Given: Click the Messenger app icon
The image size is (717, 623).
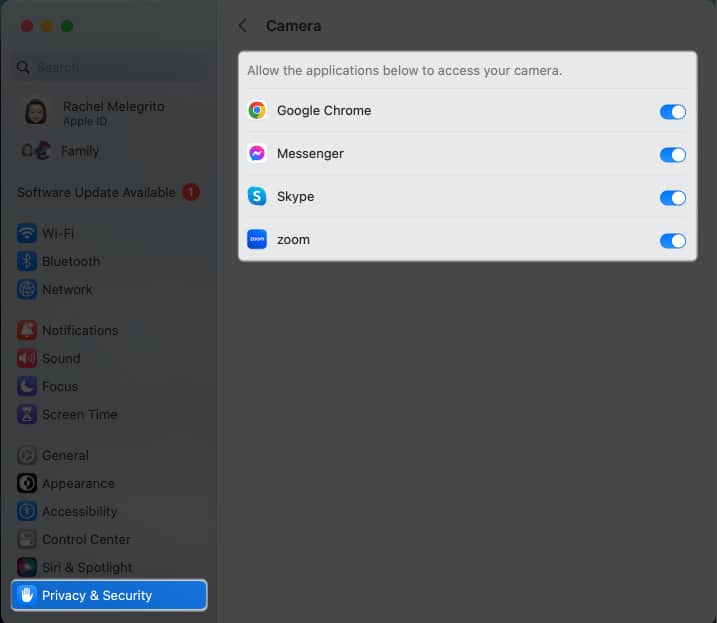Looking at the screenshot, I should [257, 153].
